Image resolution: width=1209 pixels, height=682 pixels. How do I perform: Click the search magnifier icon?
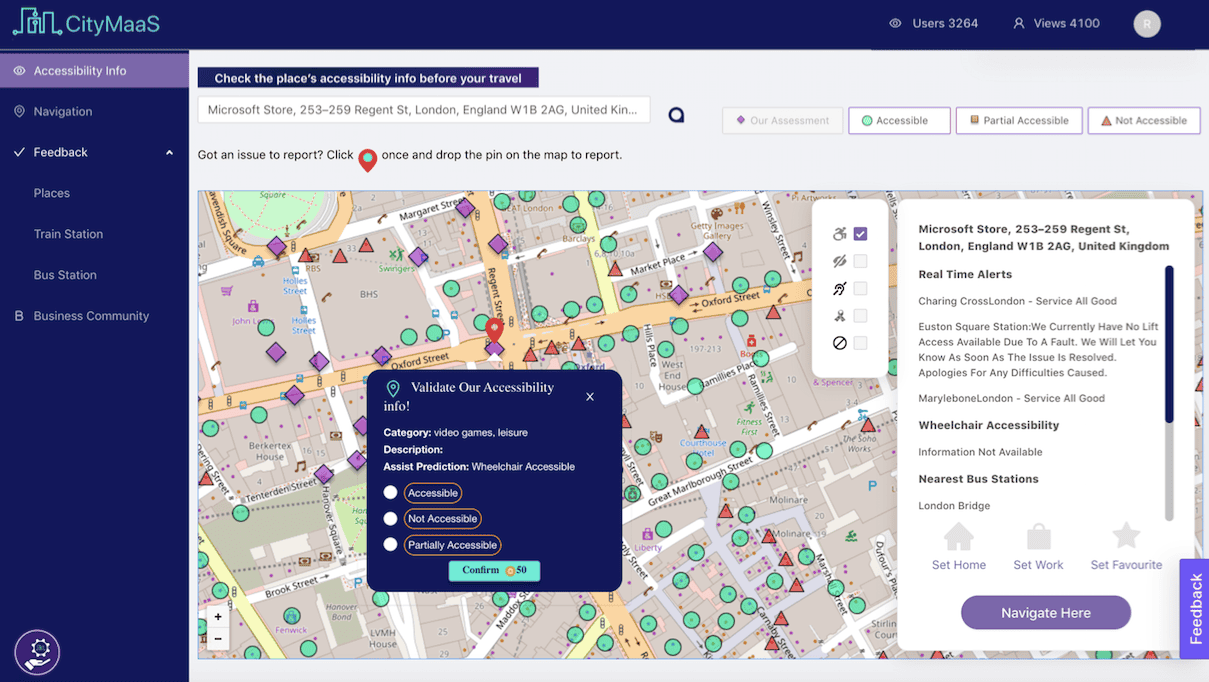tap(676, 115)
